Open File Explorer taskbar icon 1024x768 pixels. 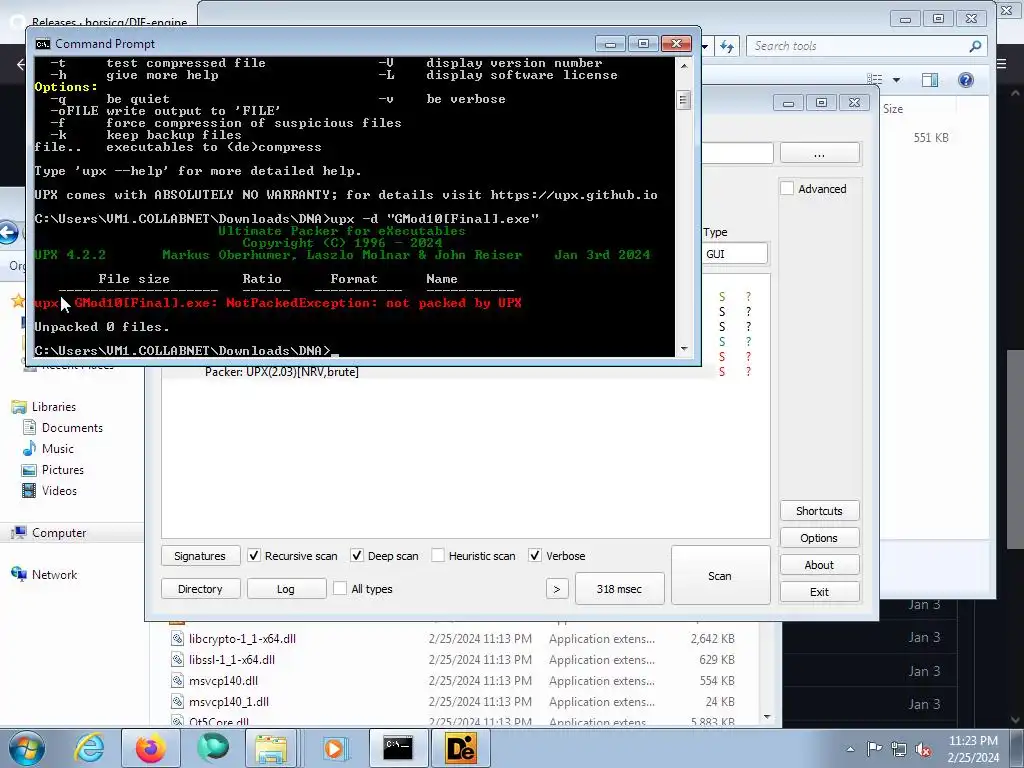pyautogui.click(x=271, y=748)
